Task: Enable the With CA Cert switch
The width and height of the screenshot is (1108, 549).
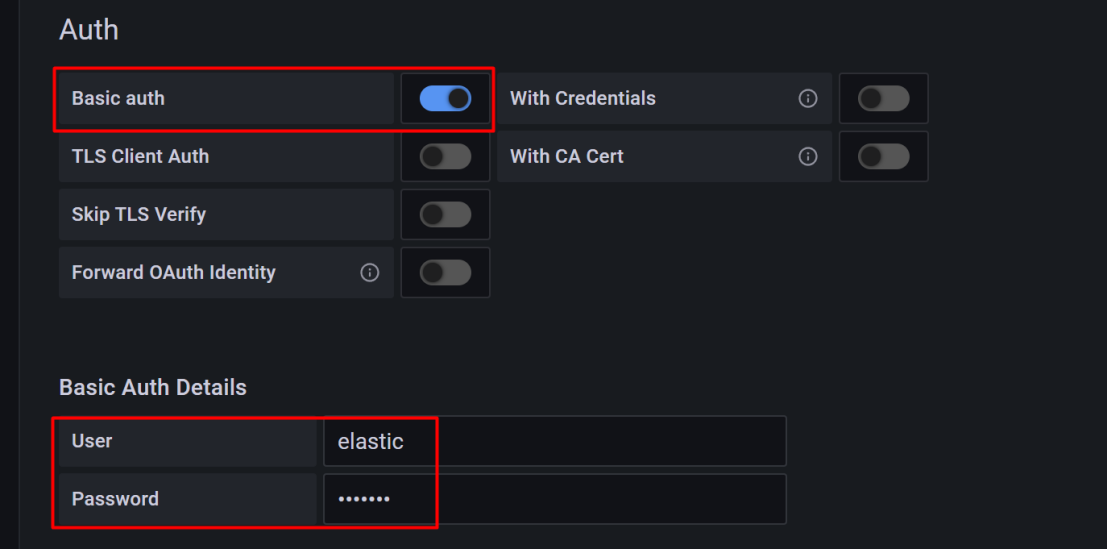Action: [883, 156]
